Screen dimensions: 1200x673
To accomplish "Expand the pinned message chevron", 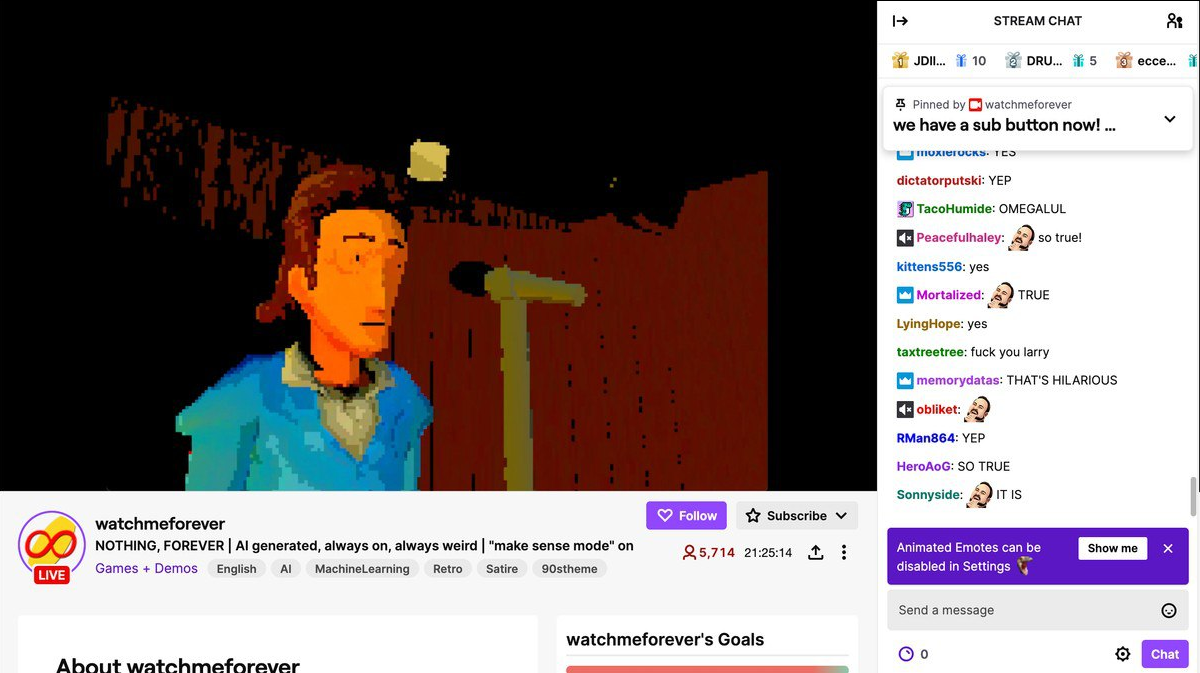I will [1170, 119].
